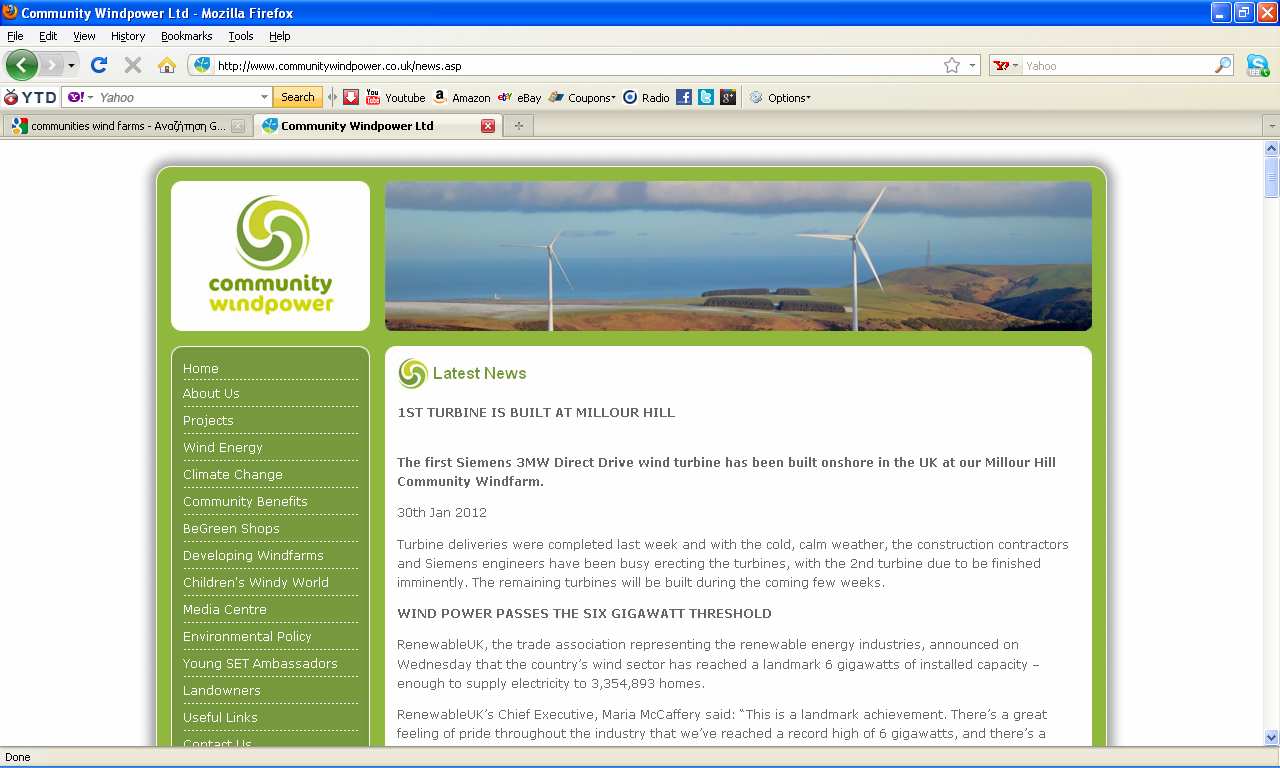Open the Youtube toolbar shortcut

tap(396, 97)
